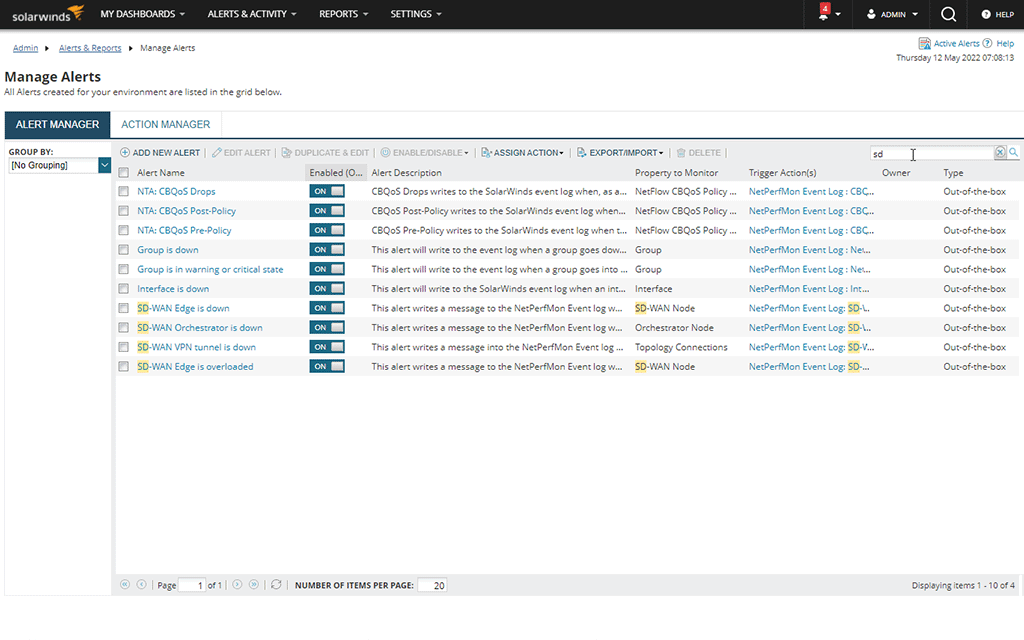The height and width of the screenshot is (640, 1024).
Task: Open the Assign Action tool
Action: point(521,152)
